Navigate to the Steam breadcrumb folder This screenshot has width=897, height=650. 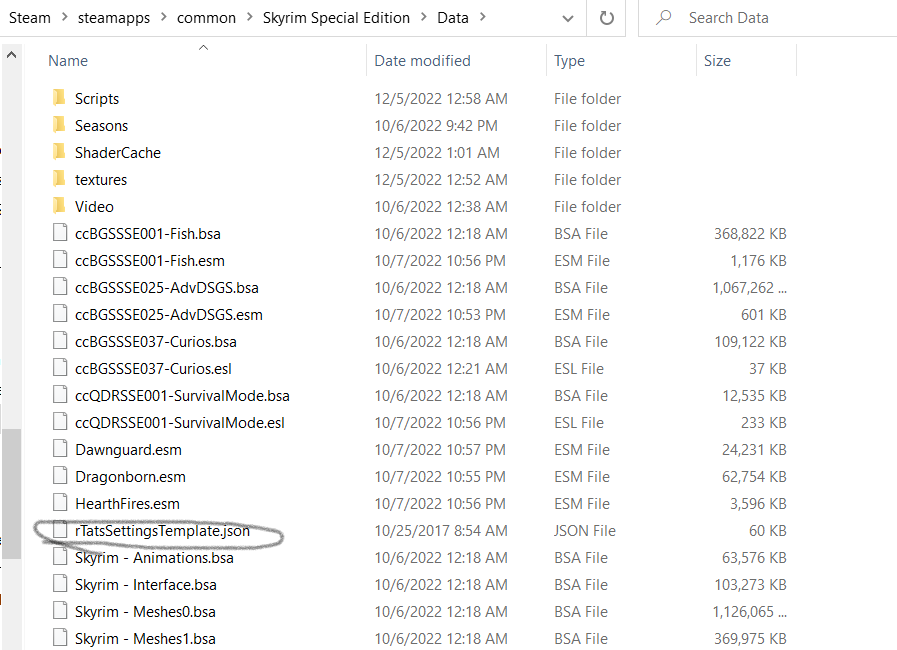coord(30,18)
